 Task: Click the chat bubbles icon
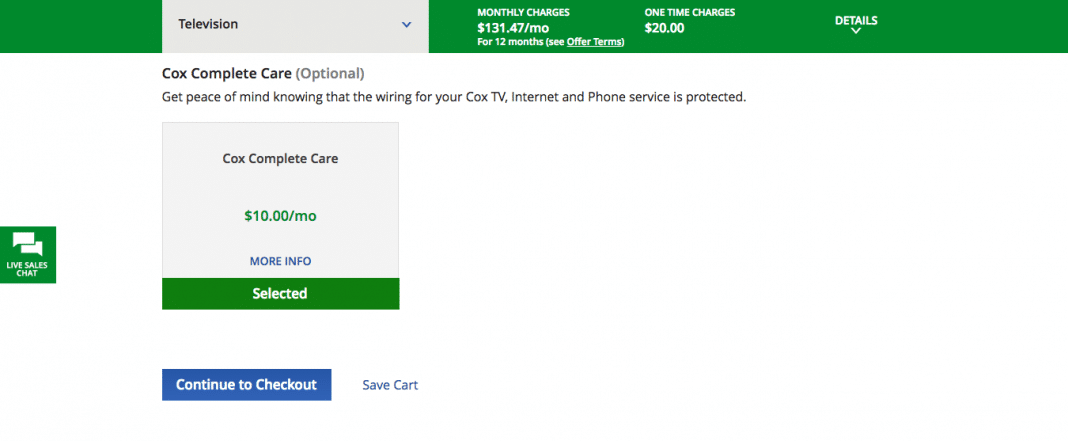point(28,244)
